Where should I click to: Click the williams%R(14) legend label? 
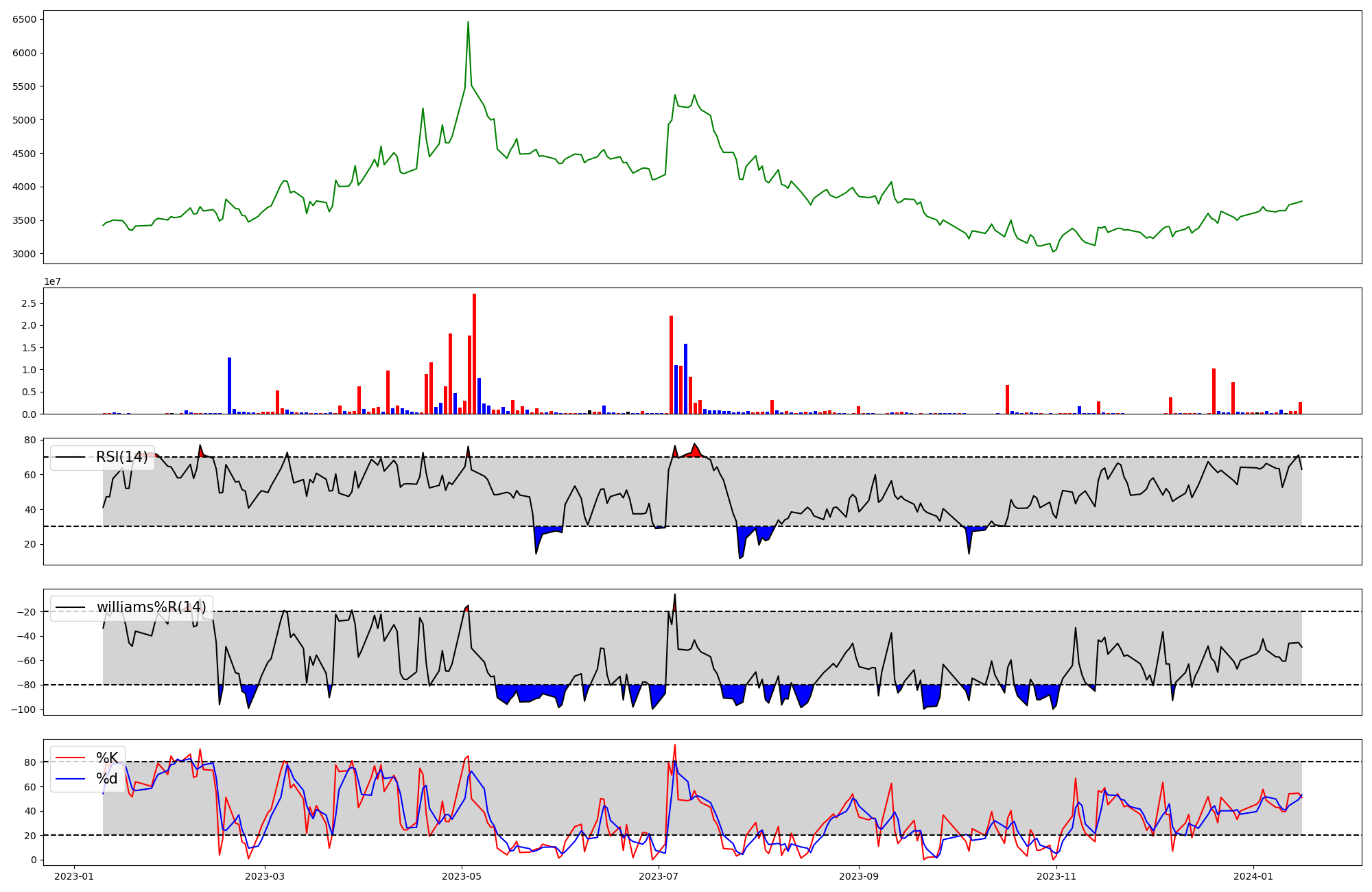151,607
